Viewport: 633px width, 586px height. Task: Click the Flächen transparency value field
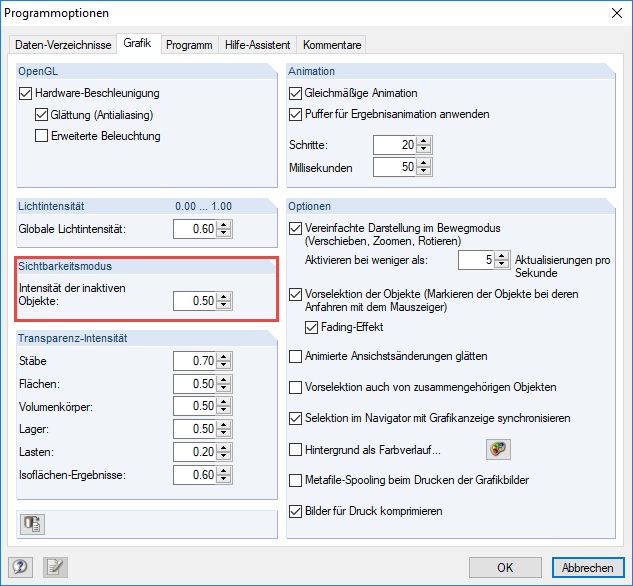195,384
